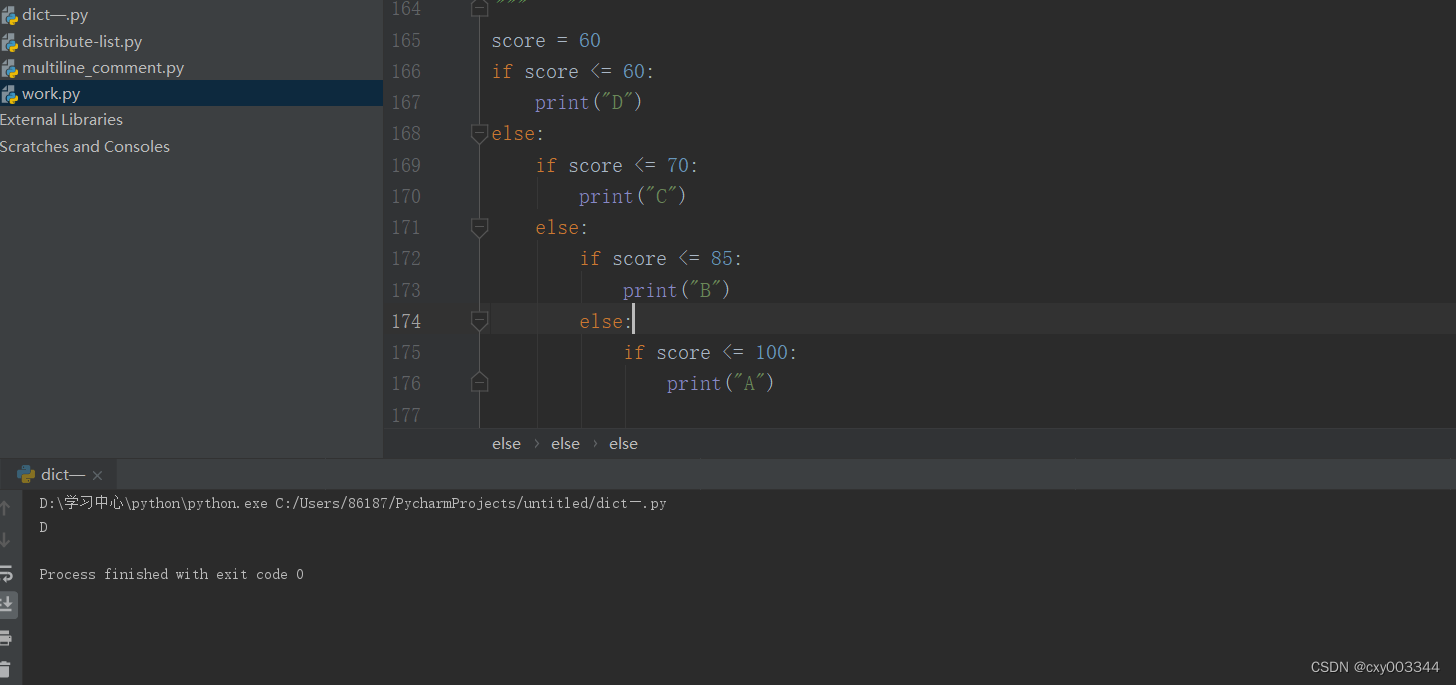Click the dict一.py path link in console

click(471, 504)
